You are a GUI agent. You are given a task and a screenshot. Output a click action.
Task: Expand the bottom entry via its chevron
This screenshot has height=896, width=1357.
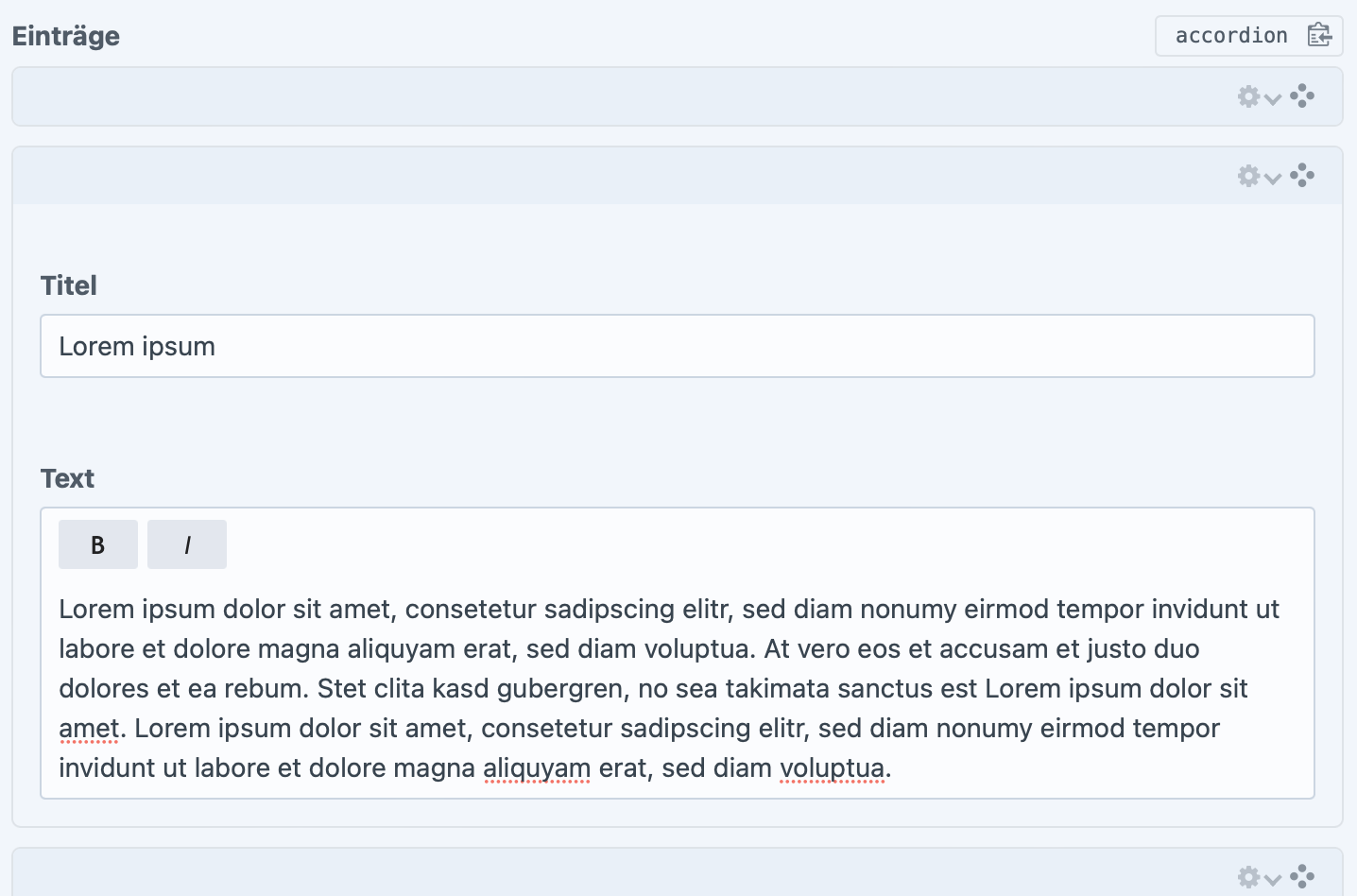(1274, 879)
